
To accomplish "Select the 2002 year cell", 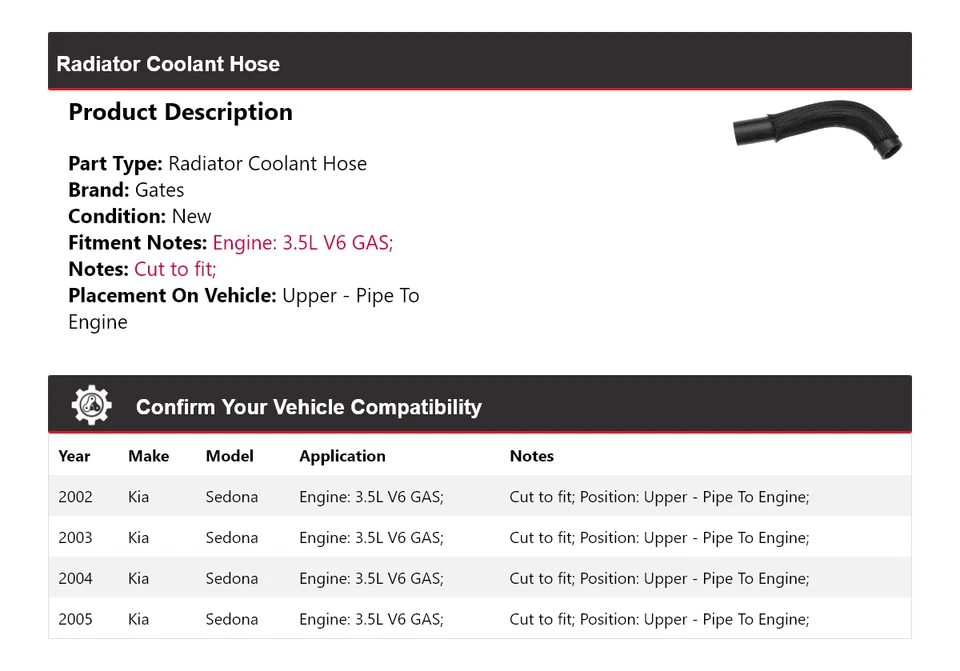I will (x=75, y=497).
